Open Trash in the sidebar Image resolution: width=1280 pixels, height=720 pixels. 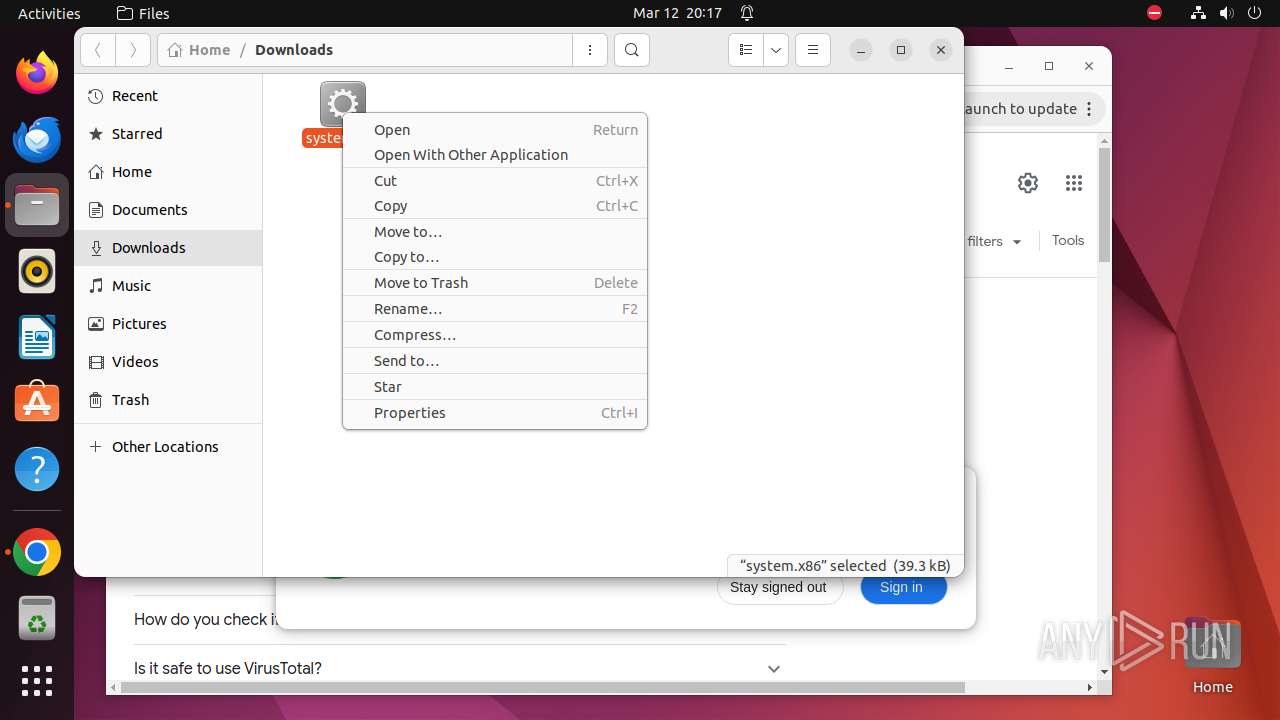pyautogui.click(x=168, y=400)
